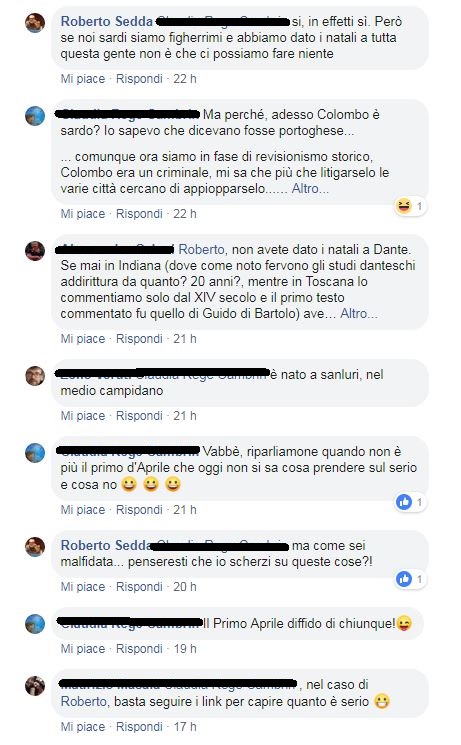This screenshot has width=461, height=745.
Task: Like the first comment by Roberto Sedda
Action: pos(83,78)
